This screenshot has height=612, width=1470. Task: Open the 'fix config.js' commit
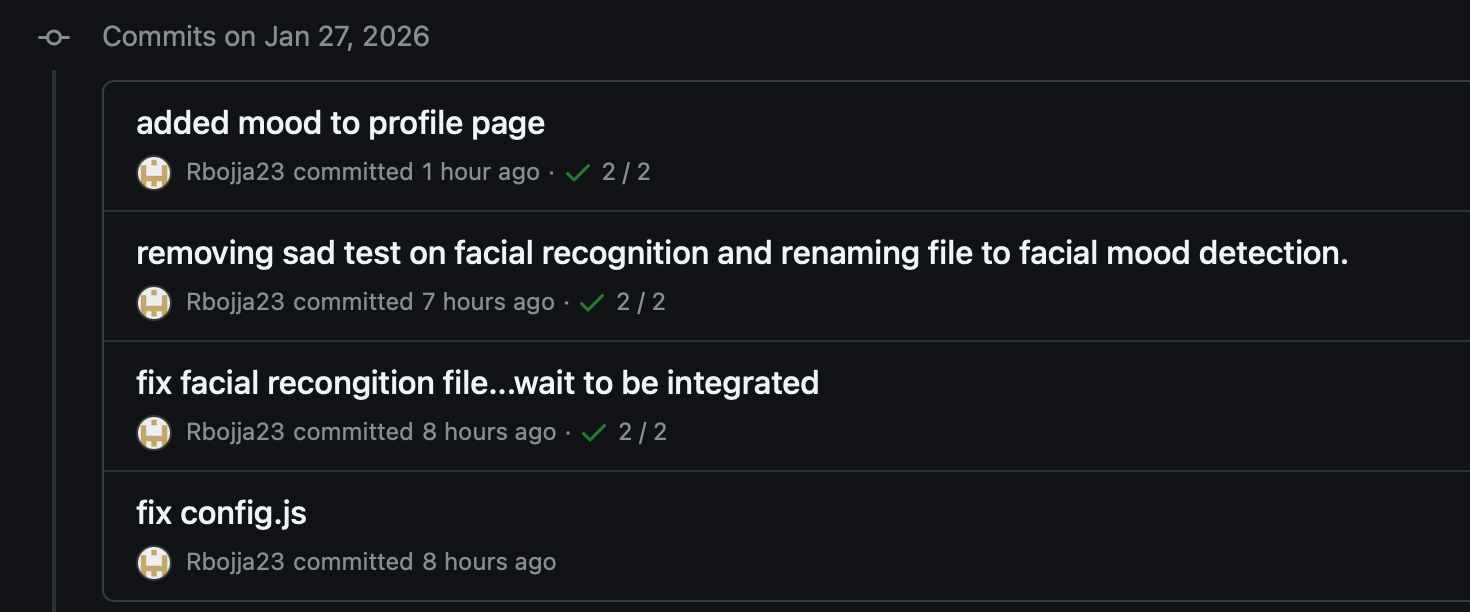click(x=222, y=512)
